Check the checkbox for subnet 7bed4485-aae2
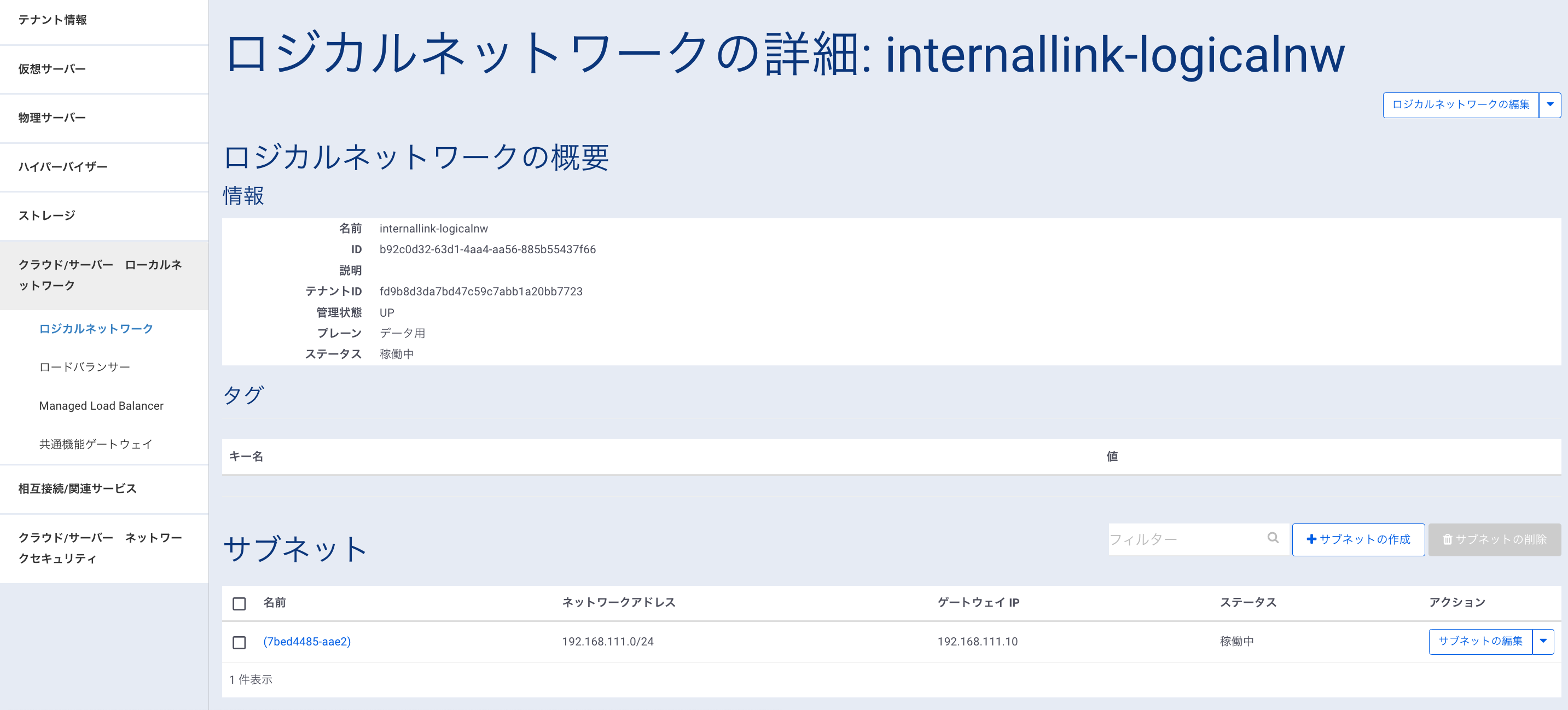Image resolution: width=1568 pixels, height=710 pixels. tap(239, 642)
